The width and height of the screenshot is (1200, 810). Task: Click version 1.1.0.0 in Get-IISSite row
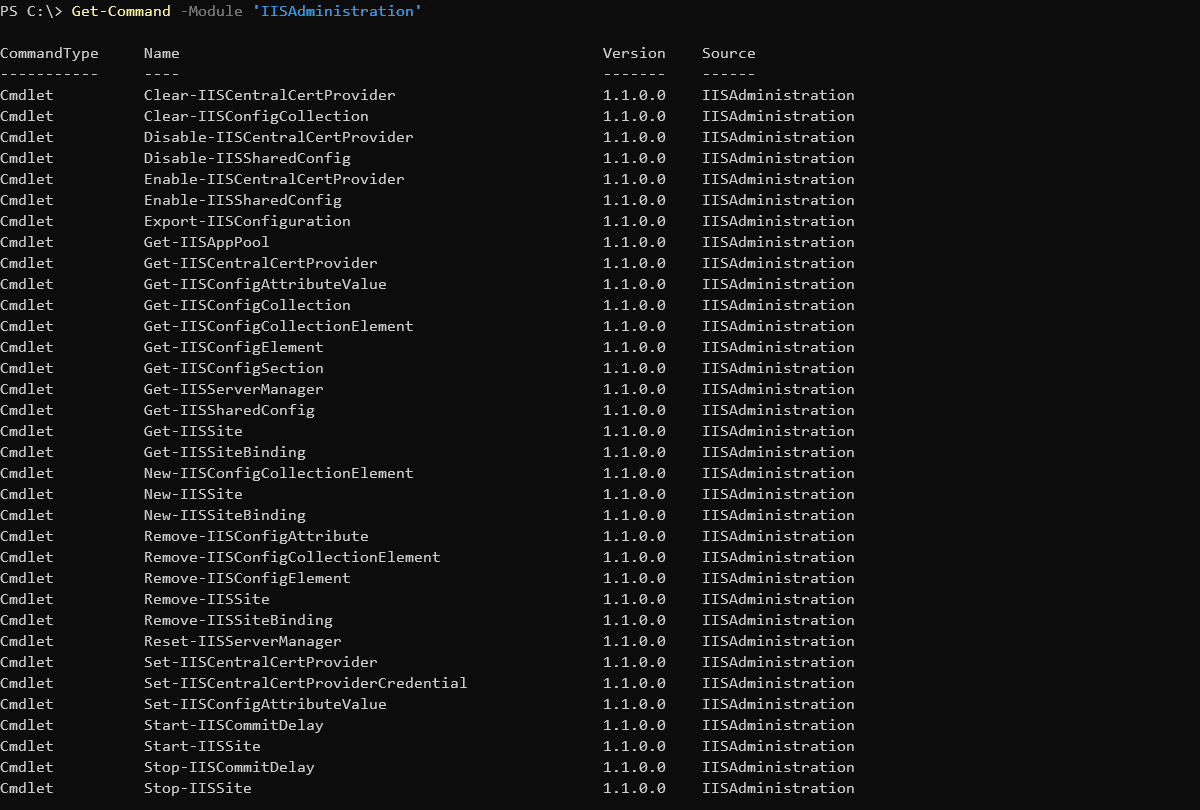(634, 431)
